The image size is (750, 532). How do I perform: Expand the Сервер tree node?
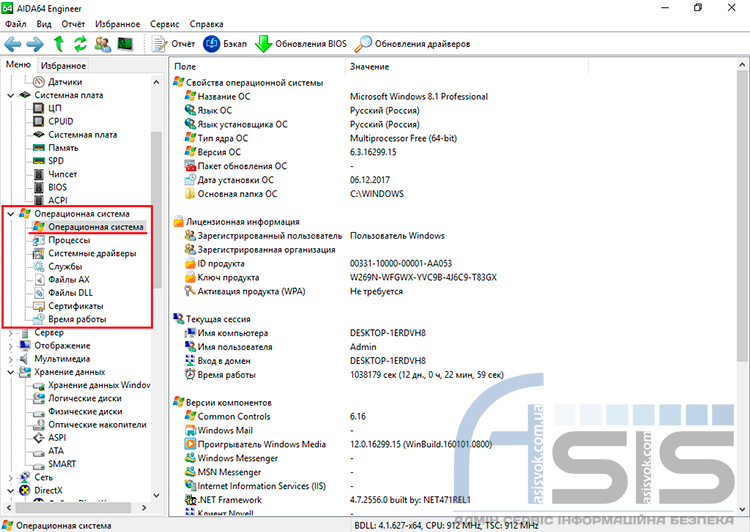[11, 332]
